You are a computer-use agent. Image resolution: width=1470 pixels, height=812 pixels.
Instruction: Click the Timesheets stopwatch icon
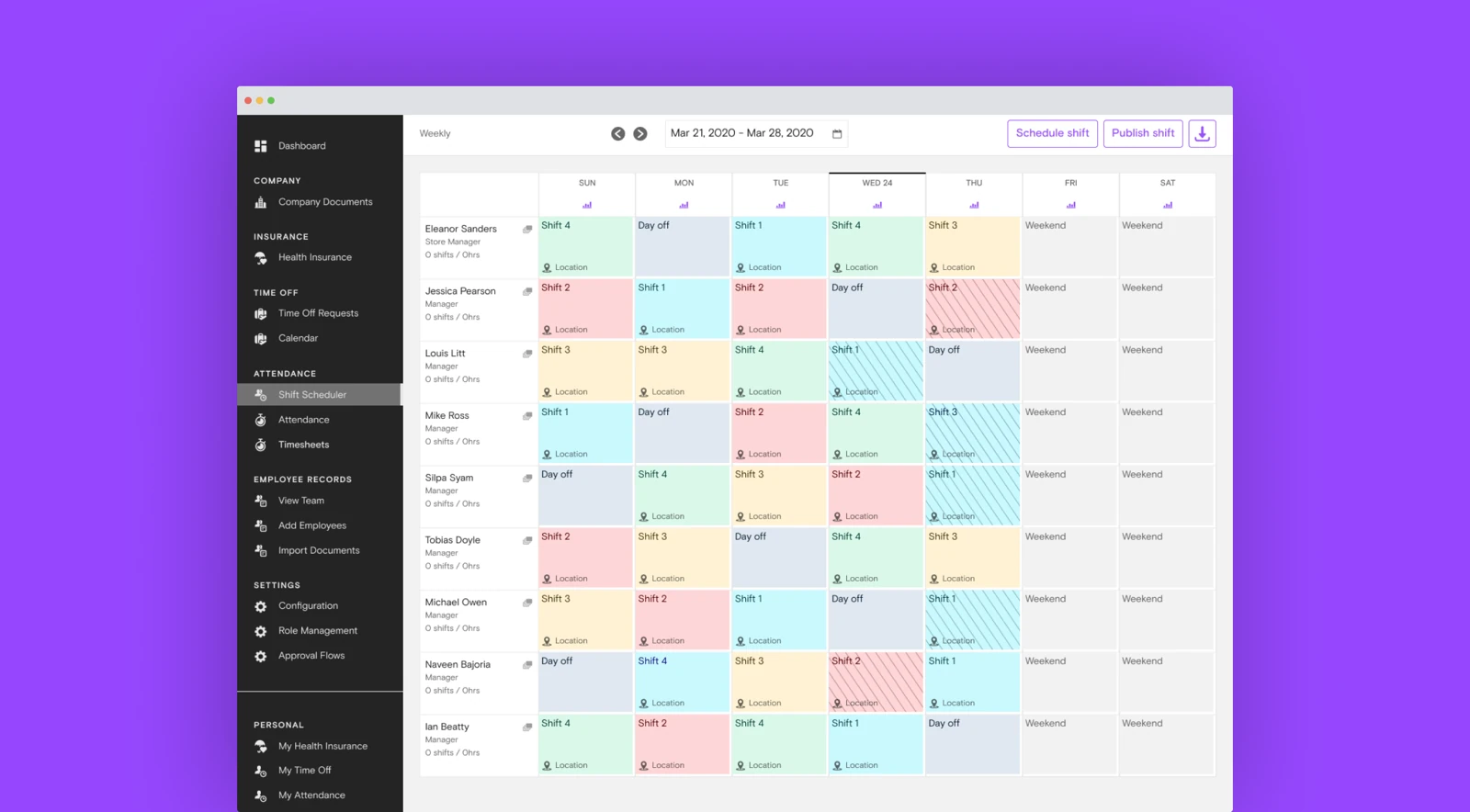pos(261,445)
